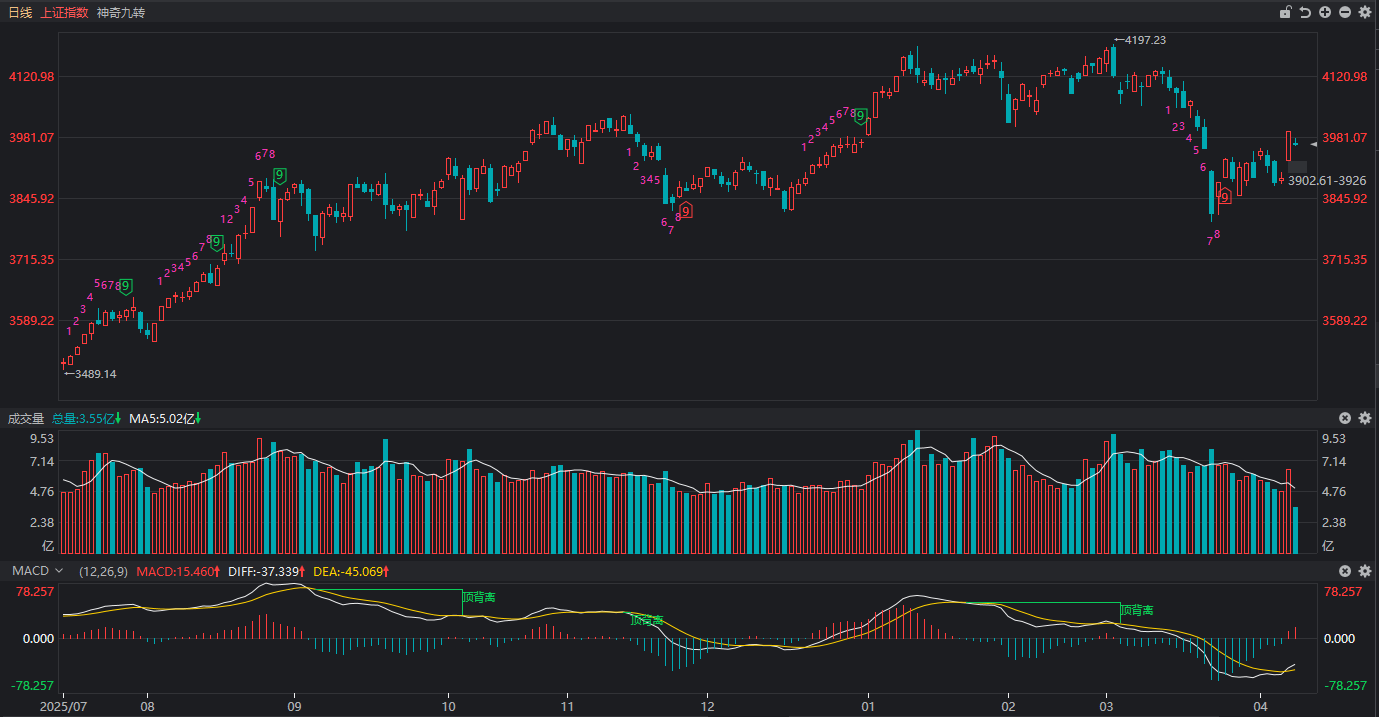This screenshot has width=1379, height=717.
Task: Select the 日线 period label
Action: coord(20,13)
